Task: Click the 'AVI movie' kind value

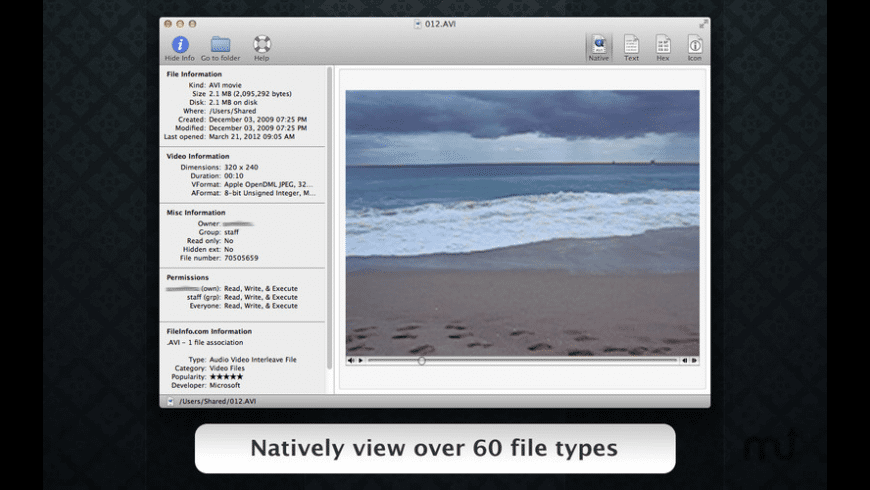Action: point(225,85)
